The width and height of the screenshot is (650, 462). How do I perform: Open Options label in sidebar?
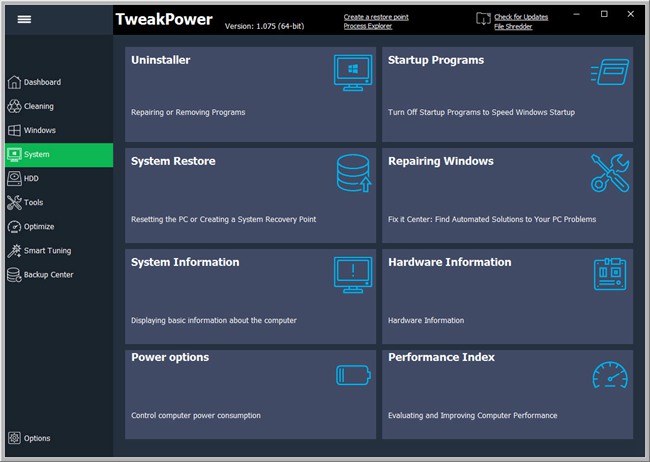[x=37, y=438]
